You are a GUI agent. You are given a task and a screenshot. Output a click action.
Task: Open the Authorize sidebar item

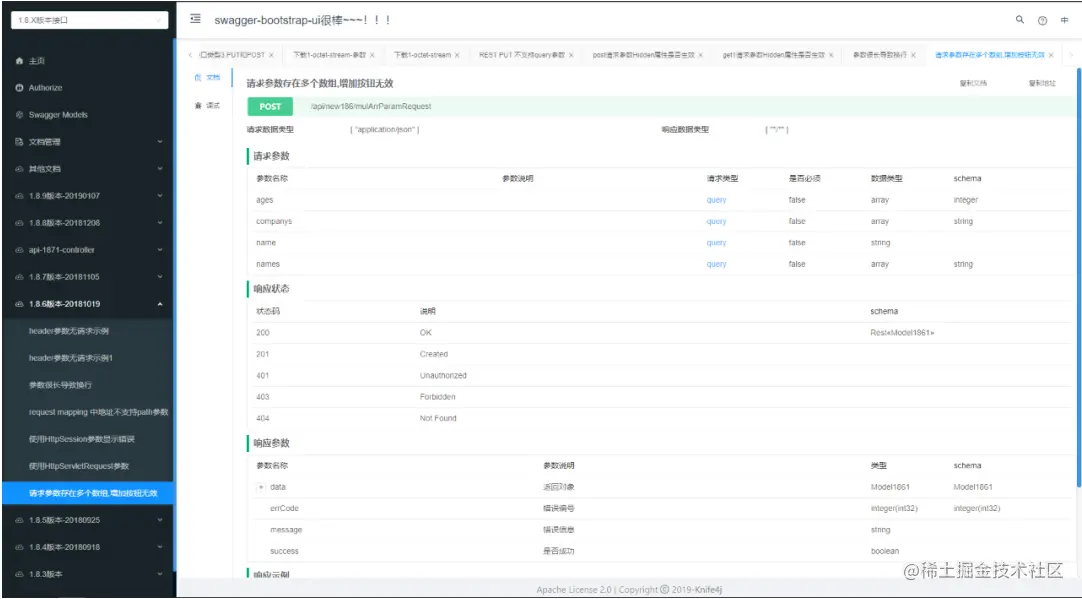click(x=39, y=88)
